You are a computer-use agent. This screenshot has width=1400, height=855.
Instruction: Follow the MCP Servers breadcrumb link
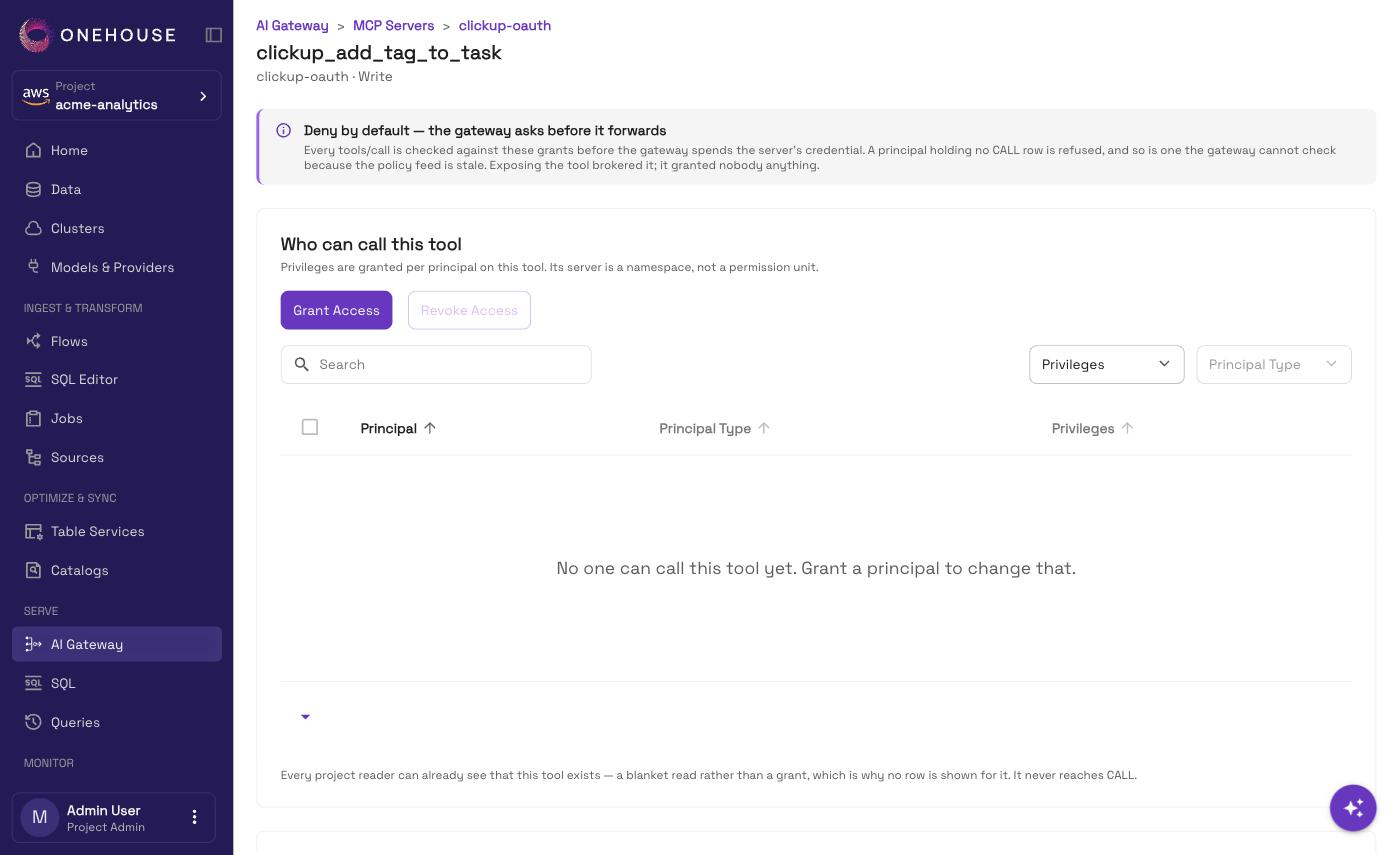(x=393, y=25)
